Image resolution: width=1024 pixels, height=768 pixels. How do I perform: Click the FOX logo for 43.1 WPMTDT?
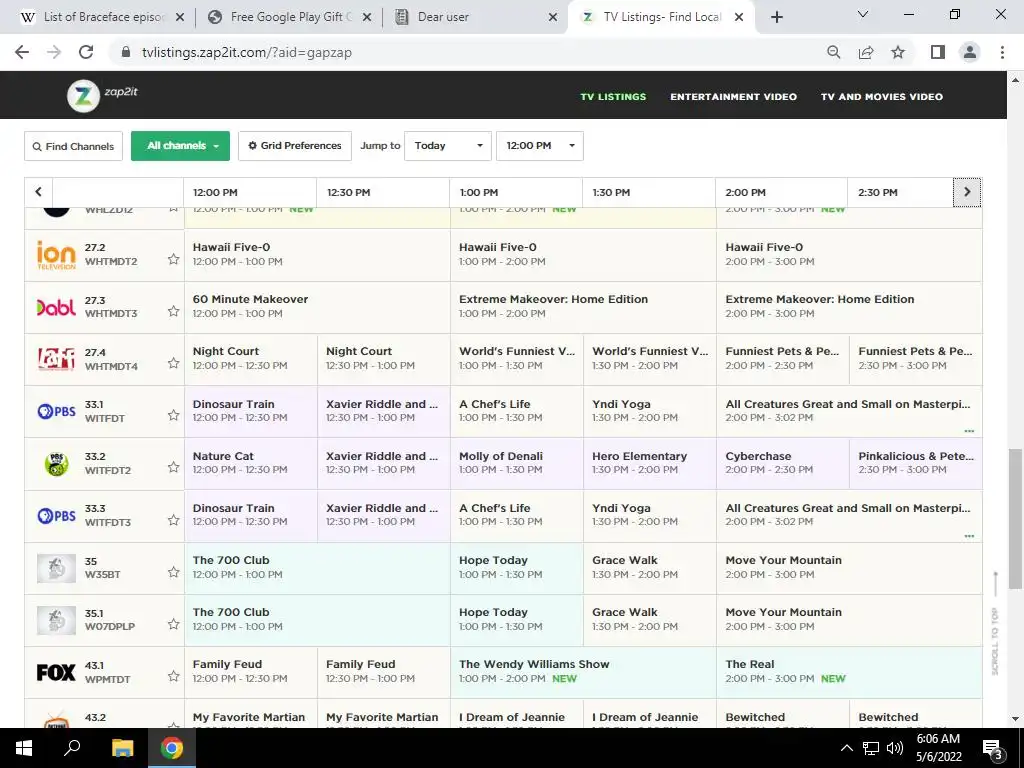pos(56,672)
